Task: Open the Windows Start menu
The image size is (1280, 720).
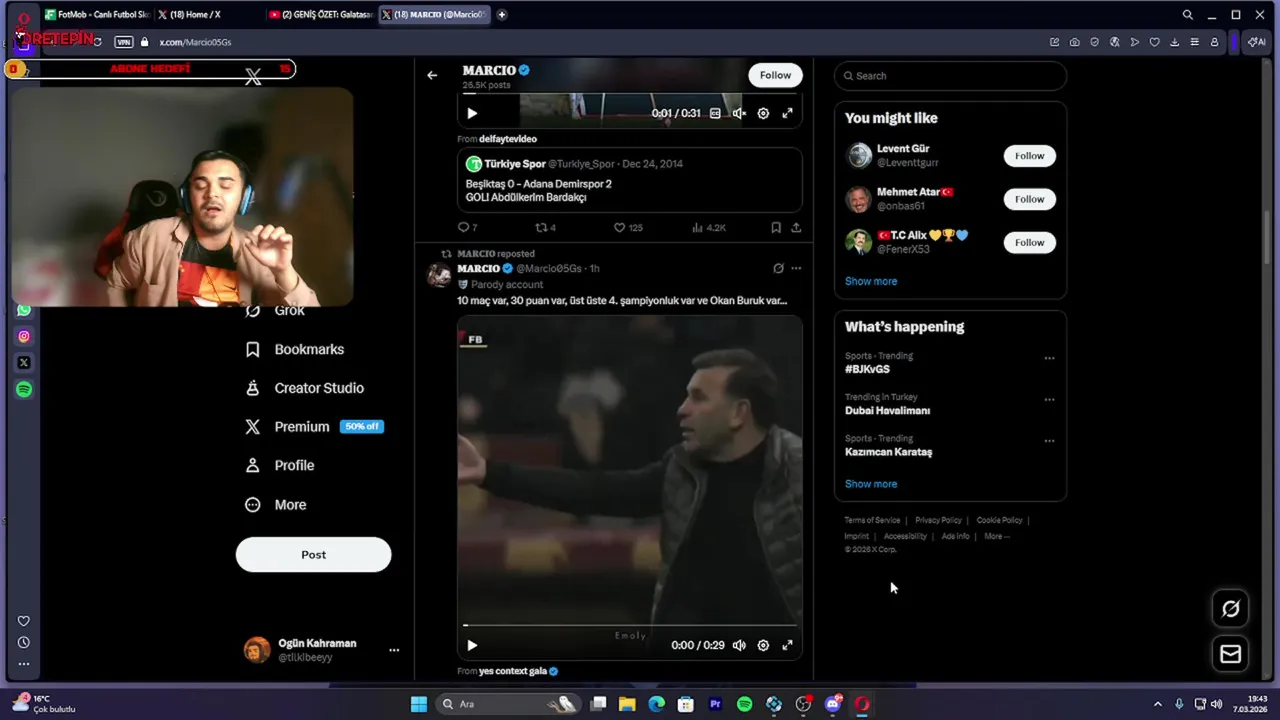Action: (419, 704)
